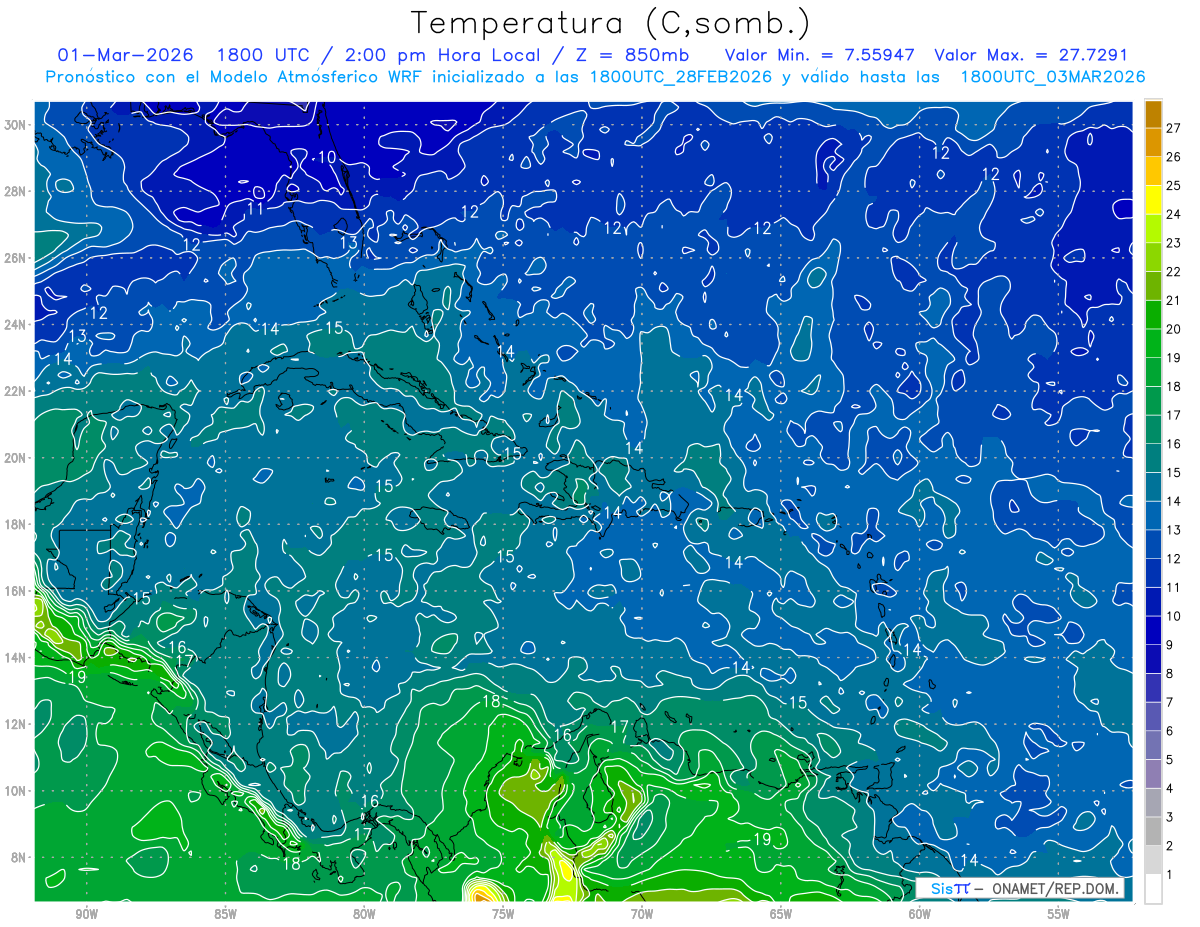Screen dimensions: 1200x927
Task: Click the '20N' latitude axis label
Action: click(x=17, y=458)
